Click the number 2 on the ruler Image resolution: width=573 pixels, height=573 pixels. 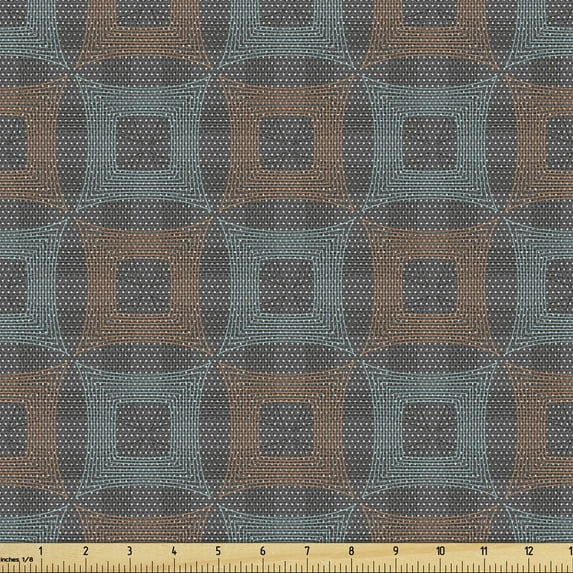click(x=86, y=551)
